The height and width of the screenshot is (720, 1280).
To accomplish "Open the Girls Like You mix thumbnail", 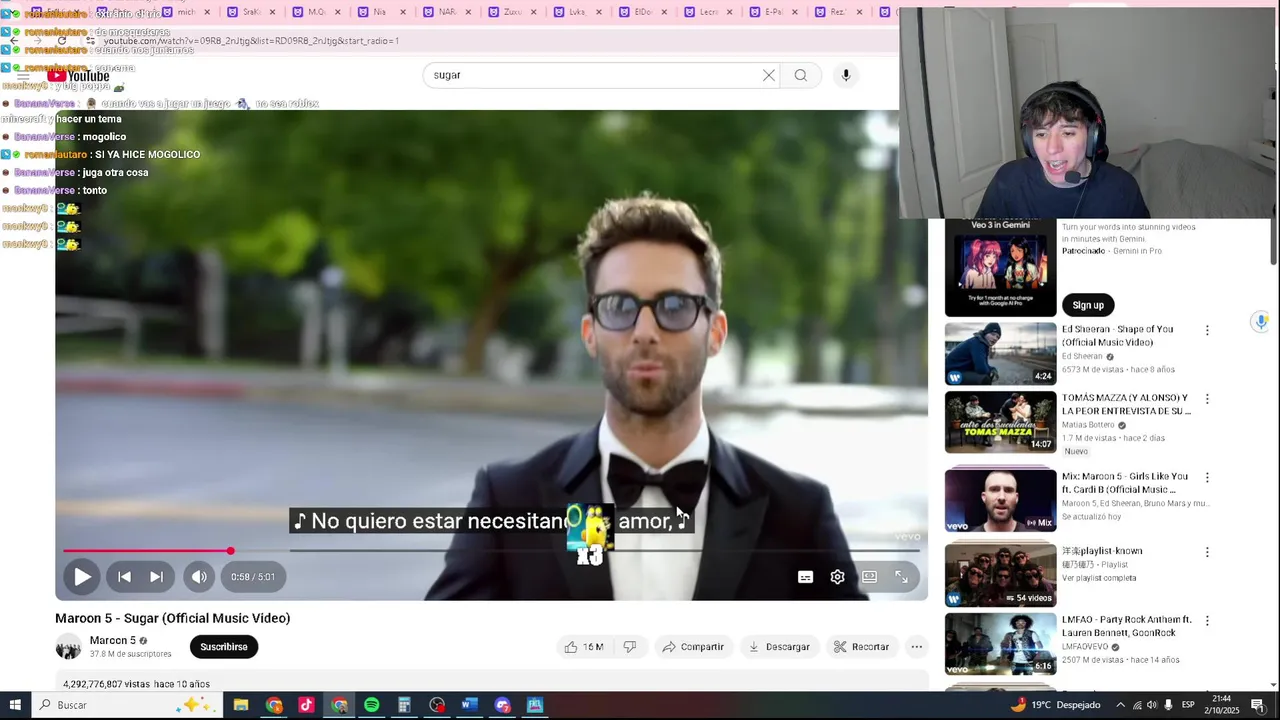I will (1000, 499).
